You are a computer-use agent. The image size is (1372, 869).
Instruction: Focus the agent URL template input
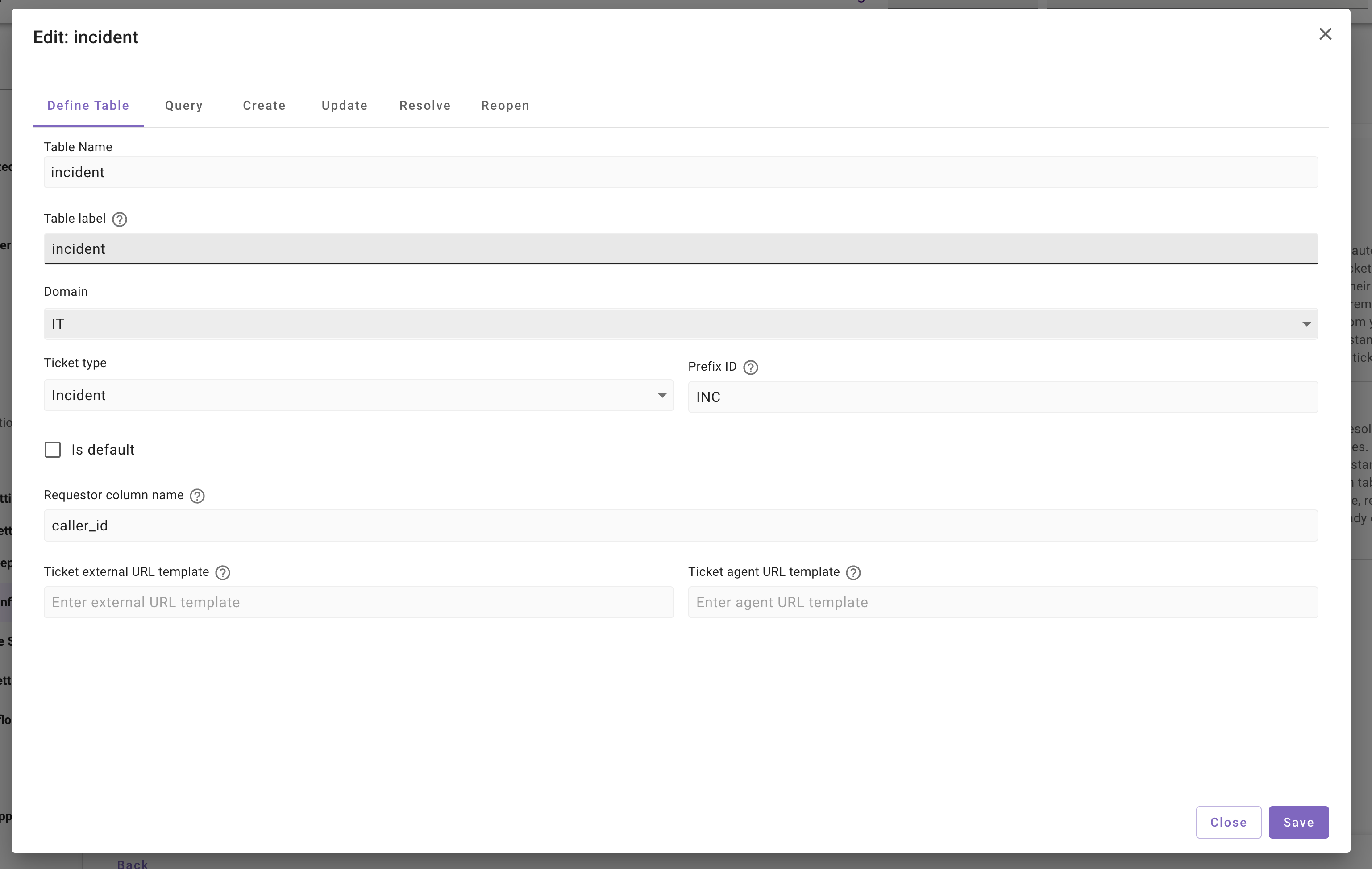[1002, 602]
